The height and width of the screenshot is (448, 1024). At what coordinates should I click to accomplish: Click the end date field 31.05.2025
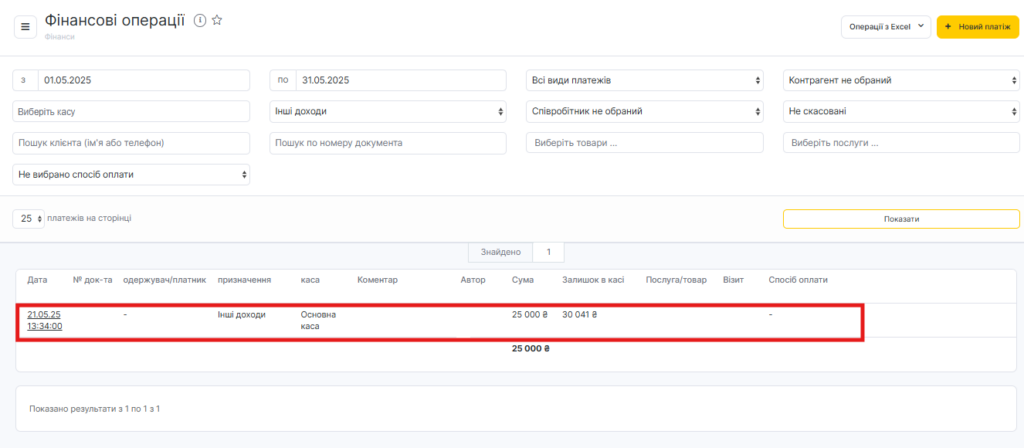coord(400,80)
